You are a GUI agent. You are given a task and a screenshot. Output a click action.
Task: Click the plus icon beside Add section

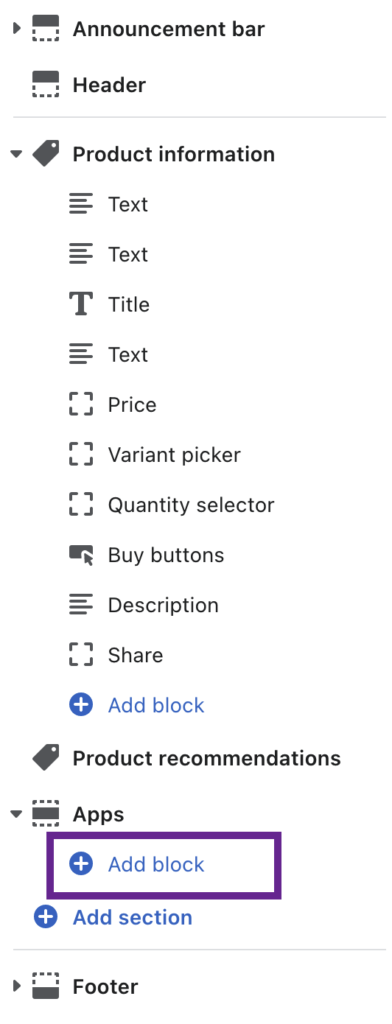[x=45, y=917]
